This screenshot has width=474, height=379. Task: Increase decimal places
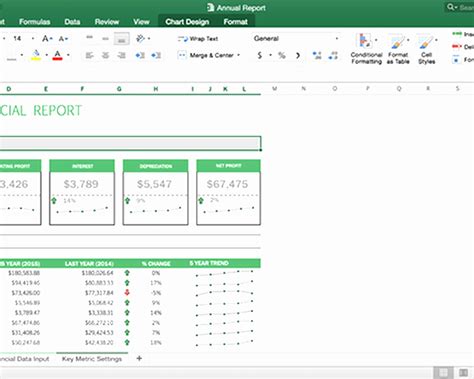click(317, 55)
